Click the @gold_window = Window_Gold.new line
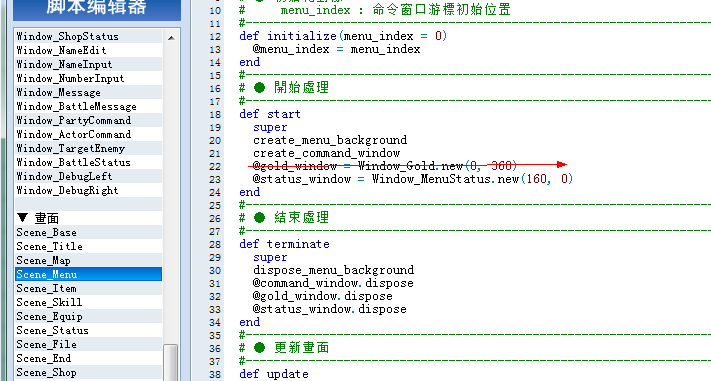The width and height of the screenshot is (711, 381). point(385,166)
